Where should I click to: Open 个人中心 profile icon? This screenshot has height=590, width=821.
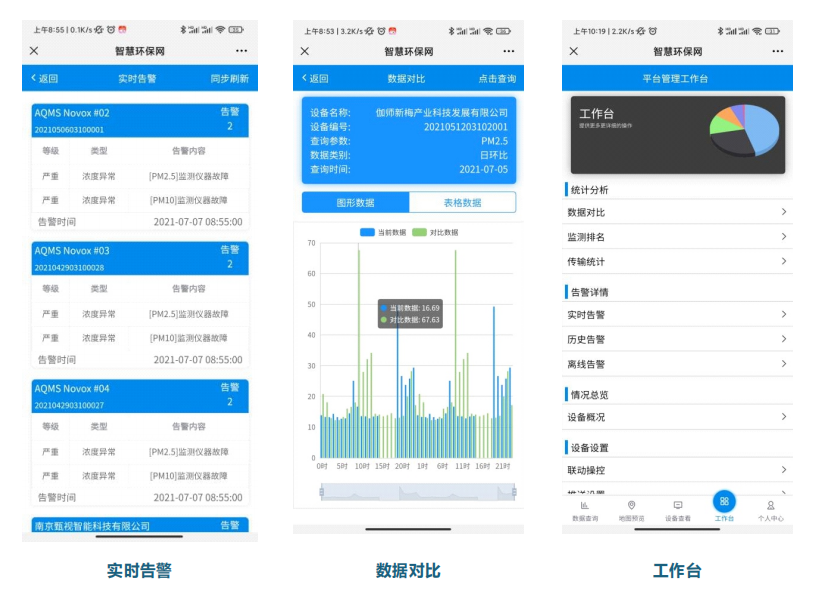[x=770, y=510]
